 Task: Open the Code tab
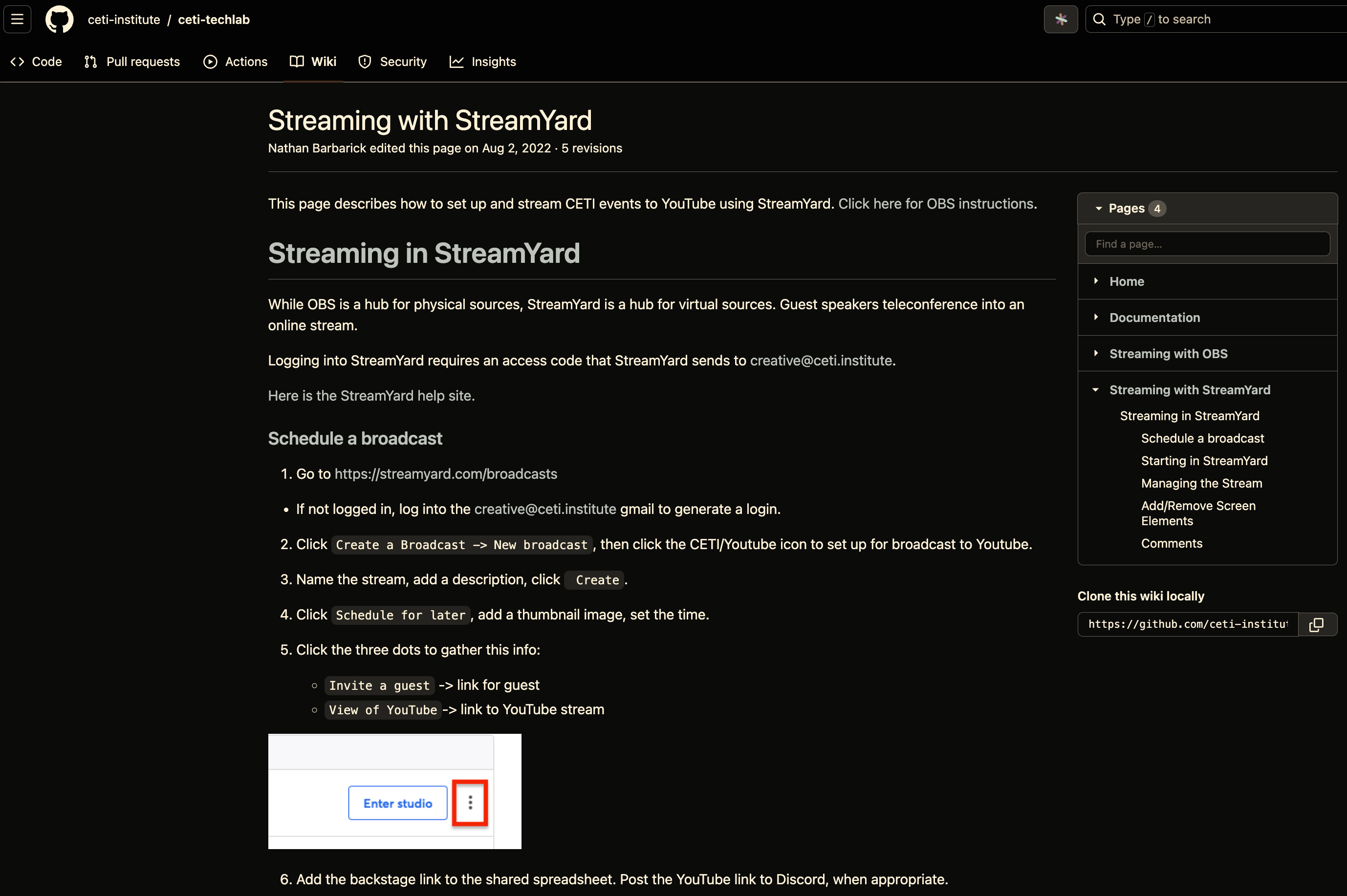point(36,62)
